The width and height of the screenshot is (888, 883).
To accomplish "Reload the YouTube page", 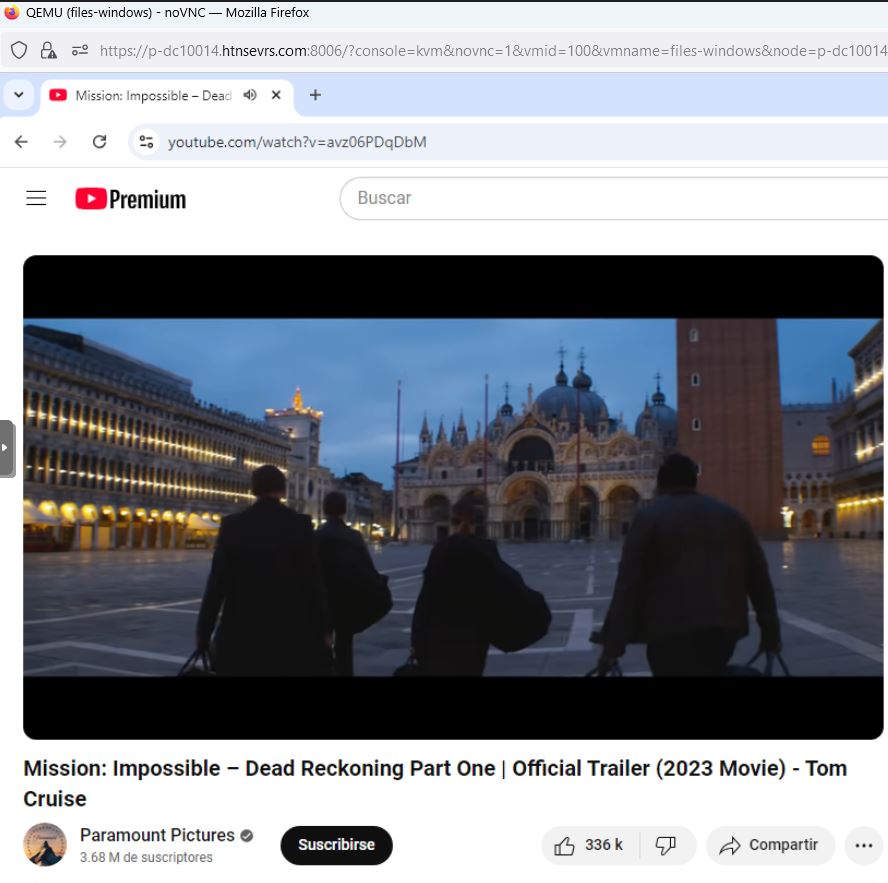I will pyautogui.click(x=99, y=142).
